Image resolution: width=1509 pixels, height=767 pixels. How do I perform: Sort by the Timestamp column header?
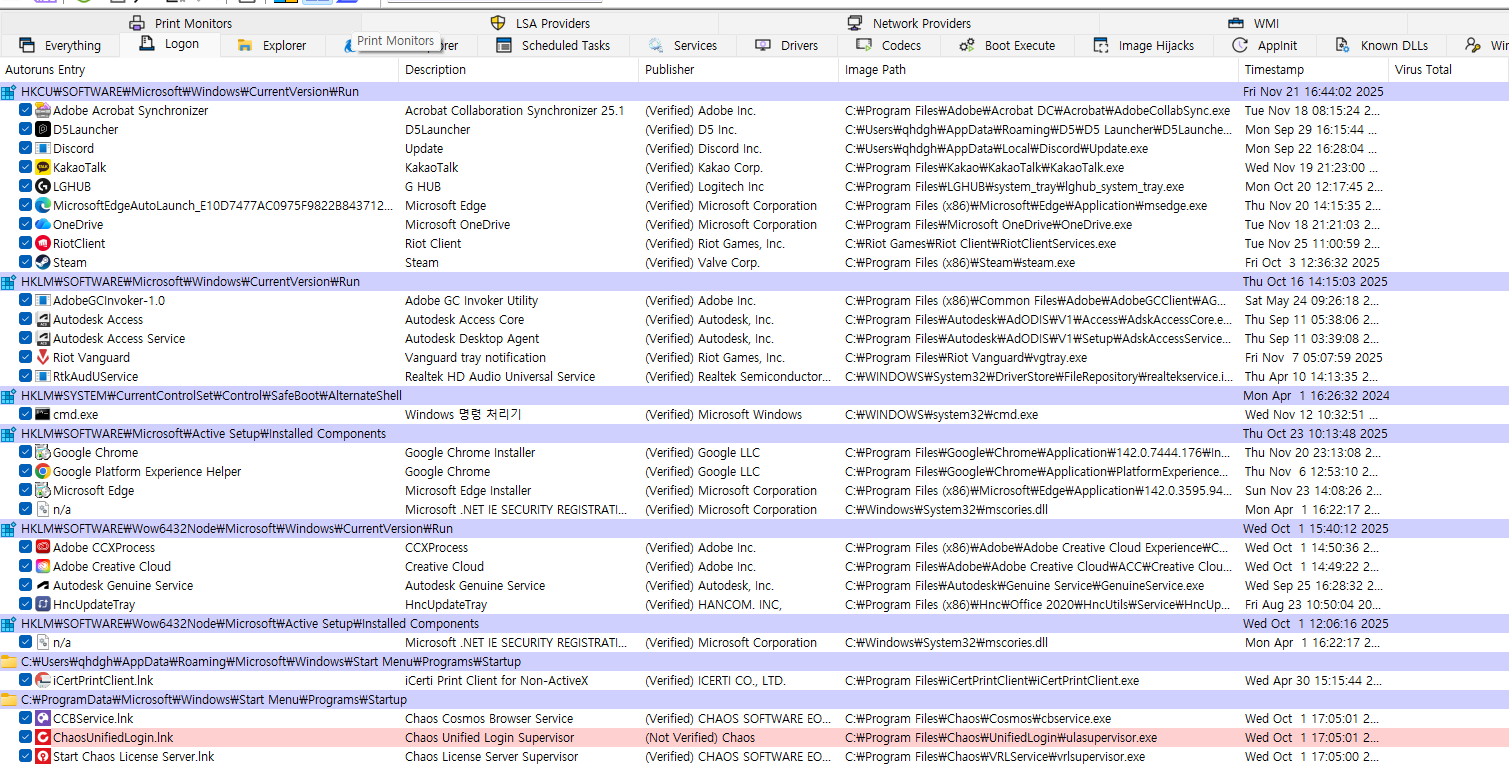coord(1314,70)
